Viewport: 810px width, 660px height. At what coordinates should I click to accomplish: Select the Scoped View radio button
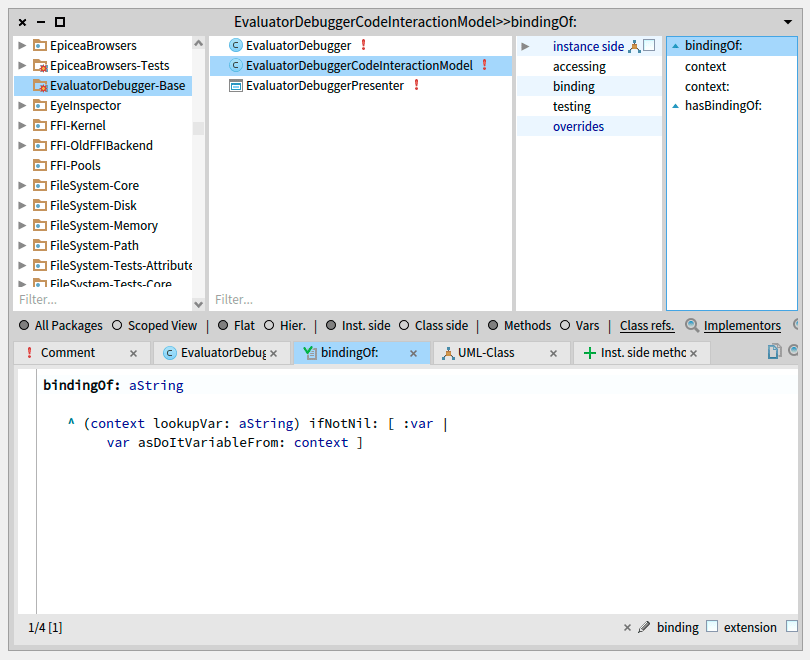click(117, 325)
